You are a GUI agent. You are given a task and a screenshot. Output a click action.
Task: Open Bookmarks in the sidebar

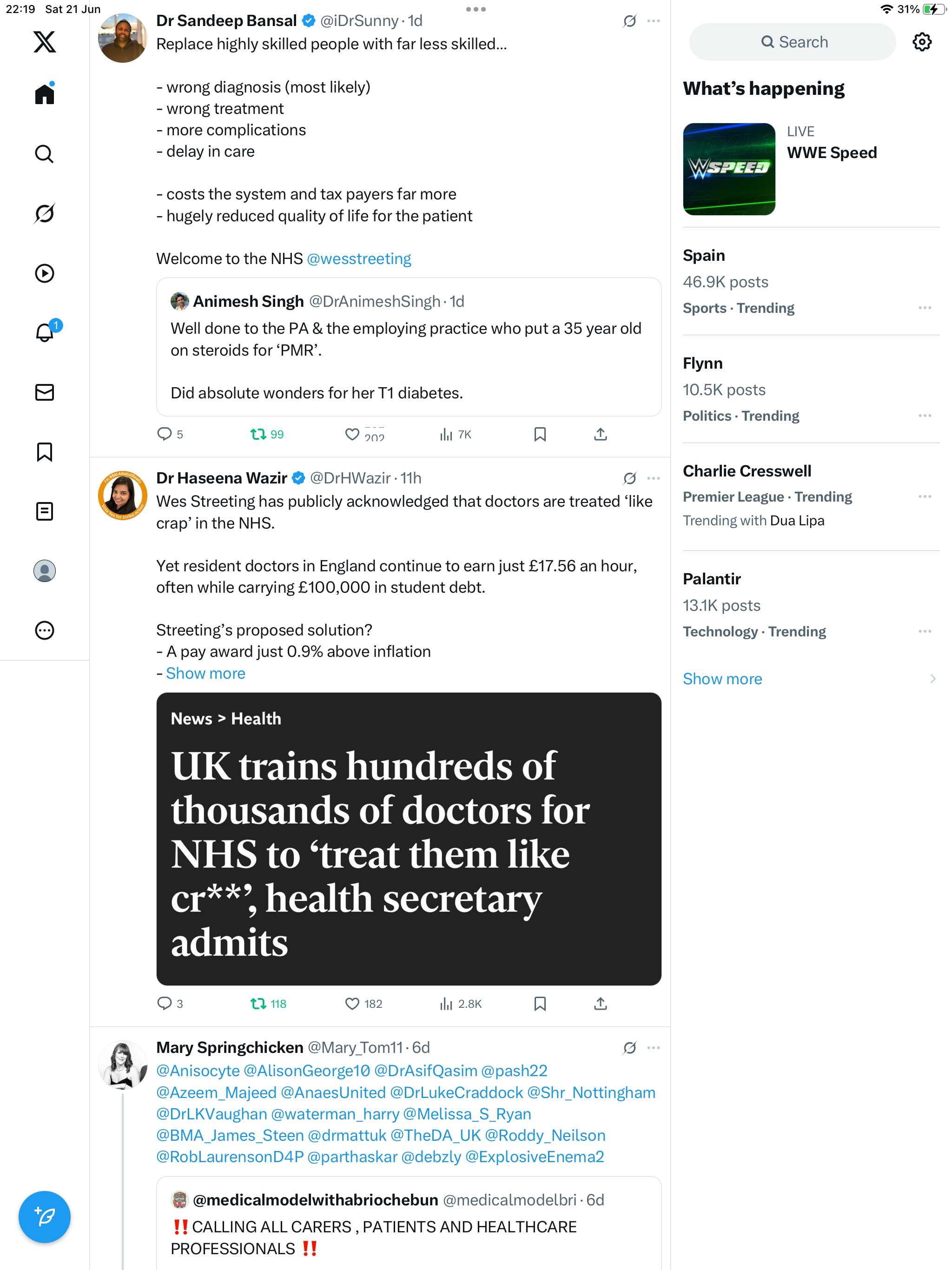tap(44, 452)
